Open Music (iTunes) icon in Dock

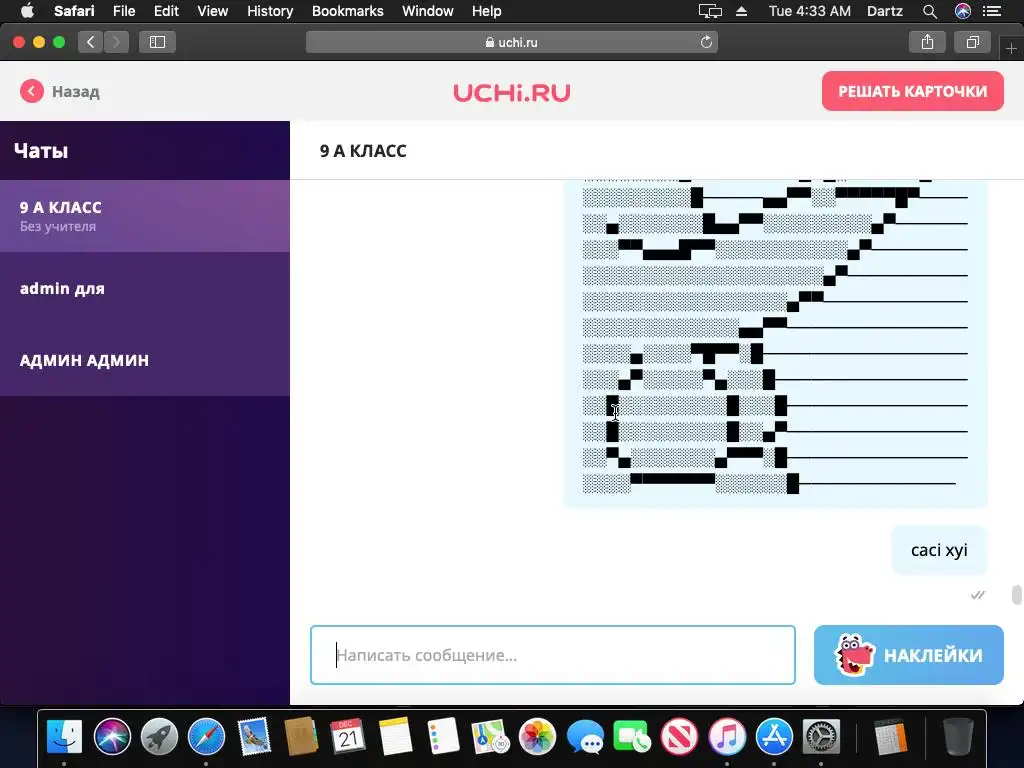pos(727,737)
